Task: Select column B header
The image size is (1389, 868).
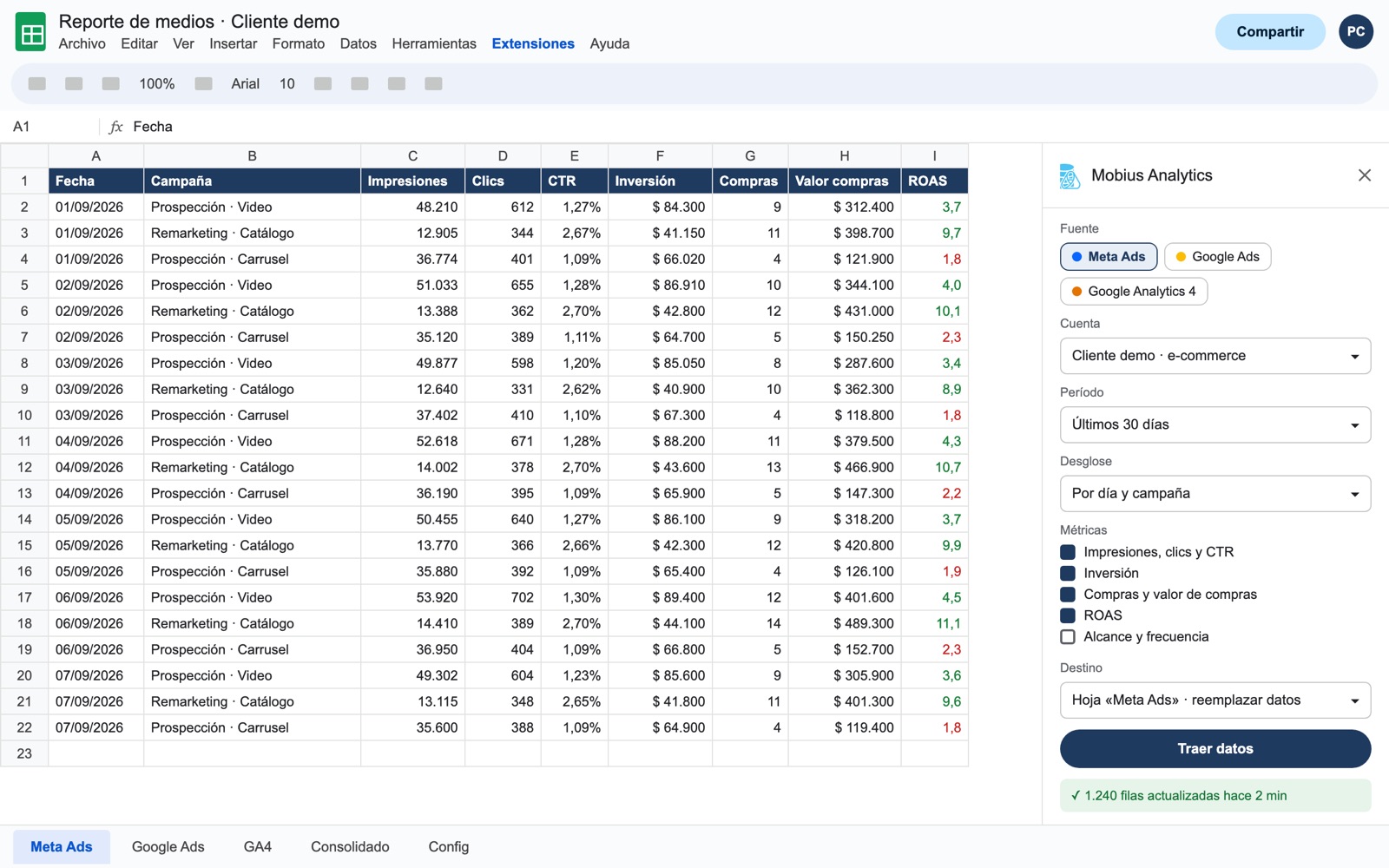Action: (253, 156)
